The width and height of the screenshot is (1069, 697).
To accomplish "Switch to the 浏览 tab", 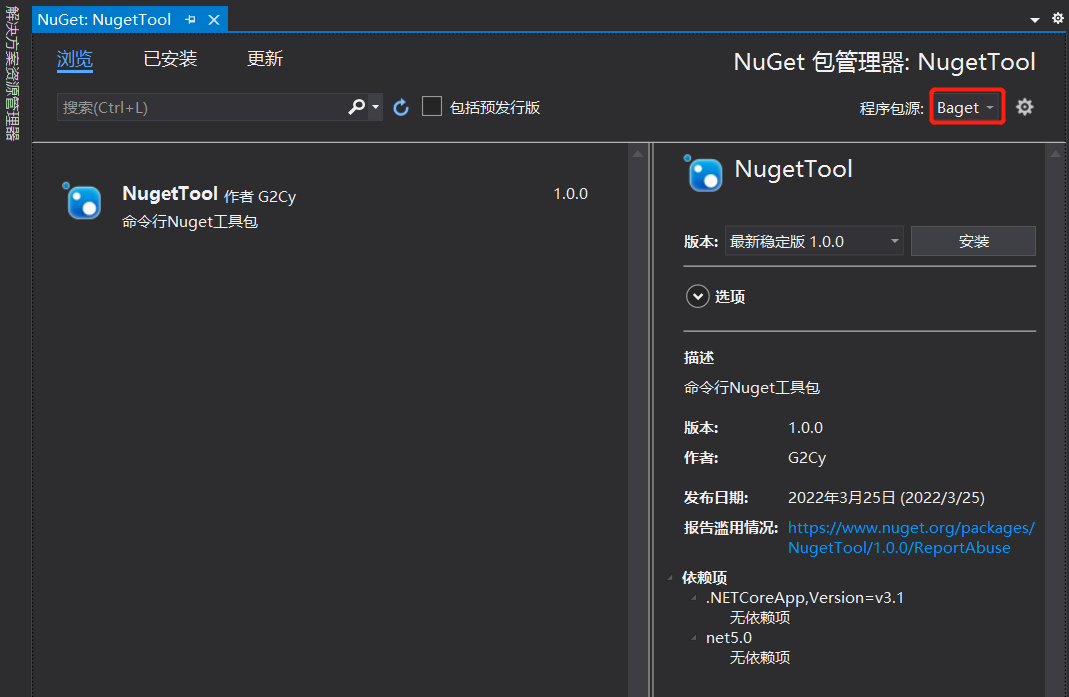I will pyautogui.click(x=75, y=59).
